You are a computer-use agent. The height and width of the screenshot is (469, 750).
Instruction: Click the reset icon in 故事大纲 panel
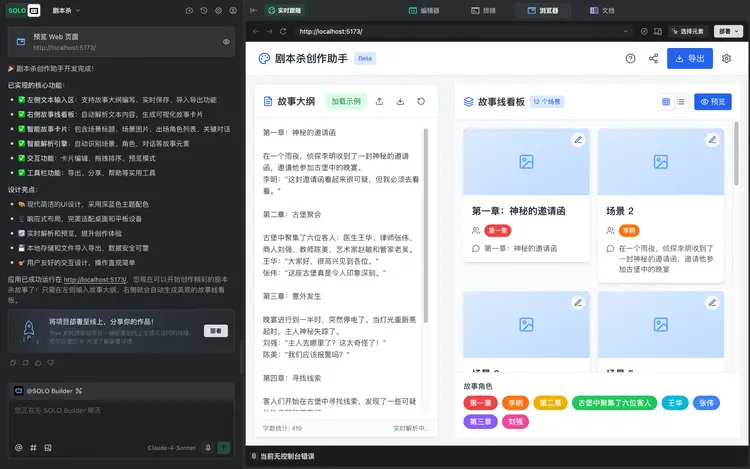point(421,101)
